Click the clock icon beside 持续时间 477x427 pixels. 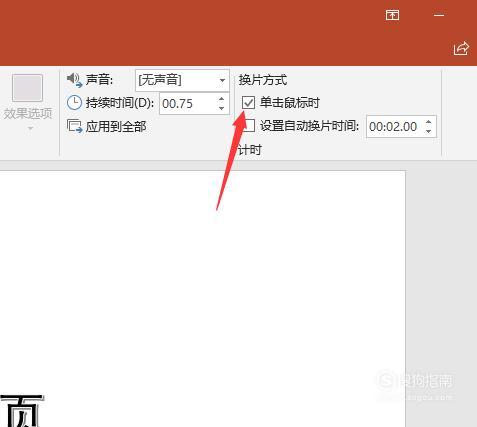[x=74, y=103]
